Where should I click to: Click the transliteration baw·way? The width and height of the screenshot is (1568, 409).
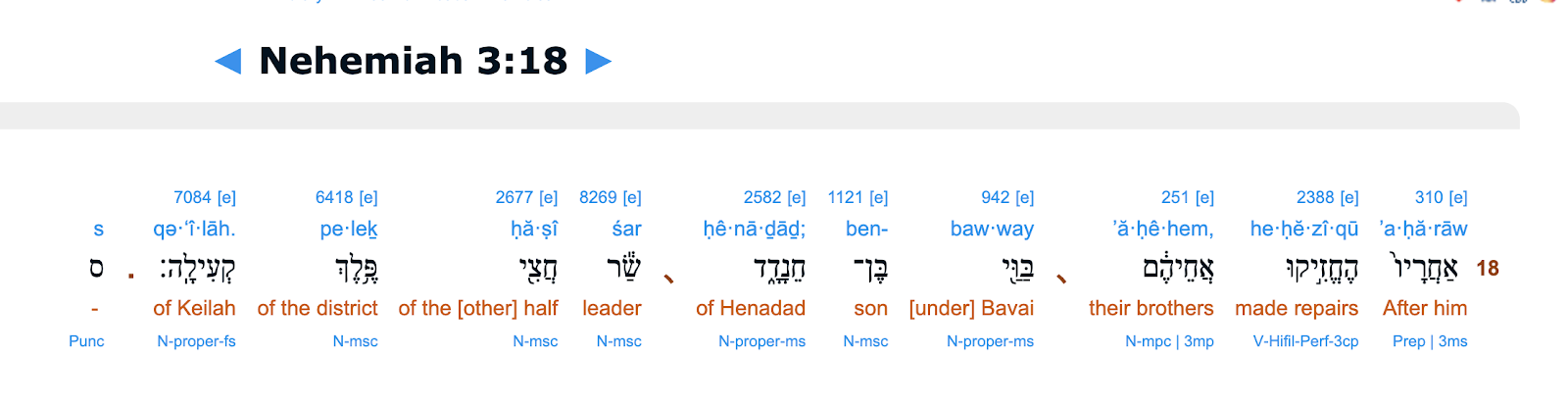[x=992, y=230]
